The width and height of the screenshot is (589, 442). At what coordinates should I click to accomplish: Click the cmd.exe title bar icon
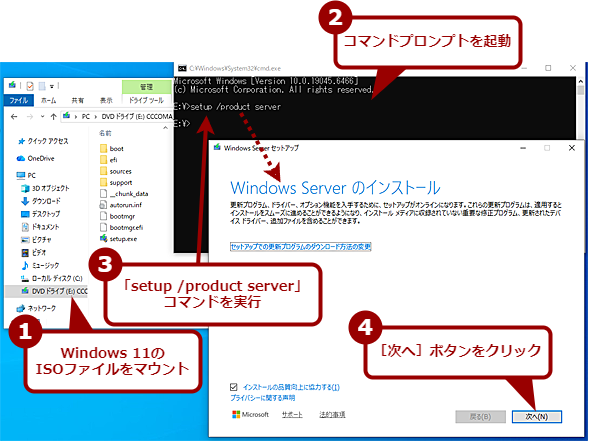(x=182, y=68)
